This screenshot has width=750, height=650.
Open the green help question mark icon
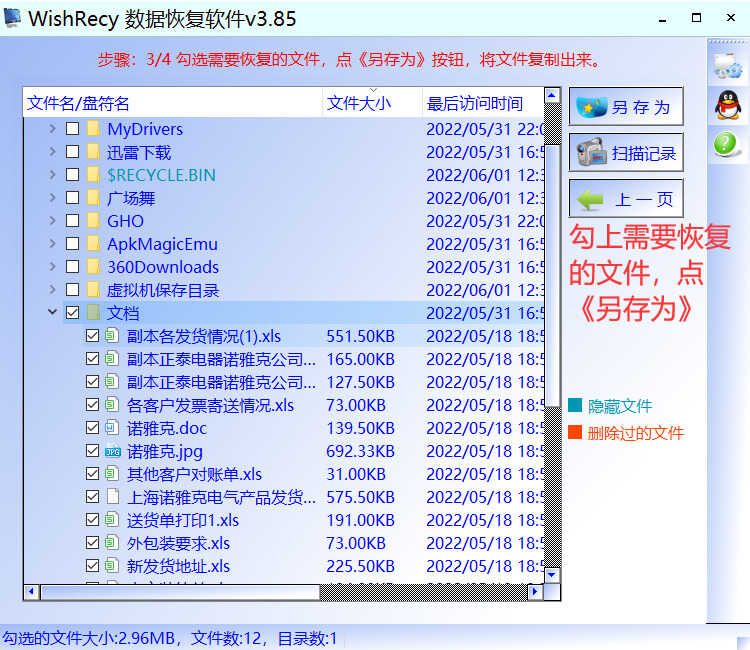click(x=727, y=143)
